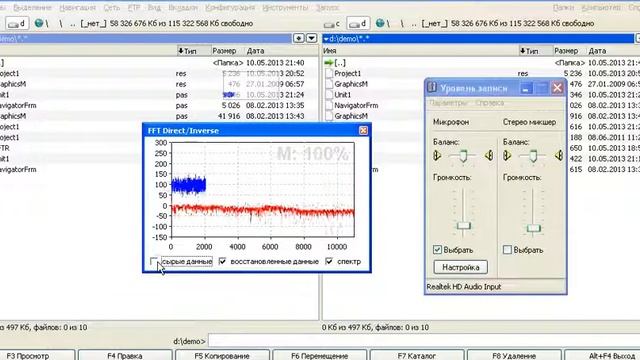640x360 pixels.
Task: Click left speaker icon of Стерео микшер balance
Action: coord(507,156)
